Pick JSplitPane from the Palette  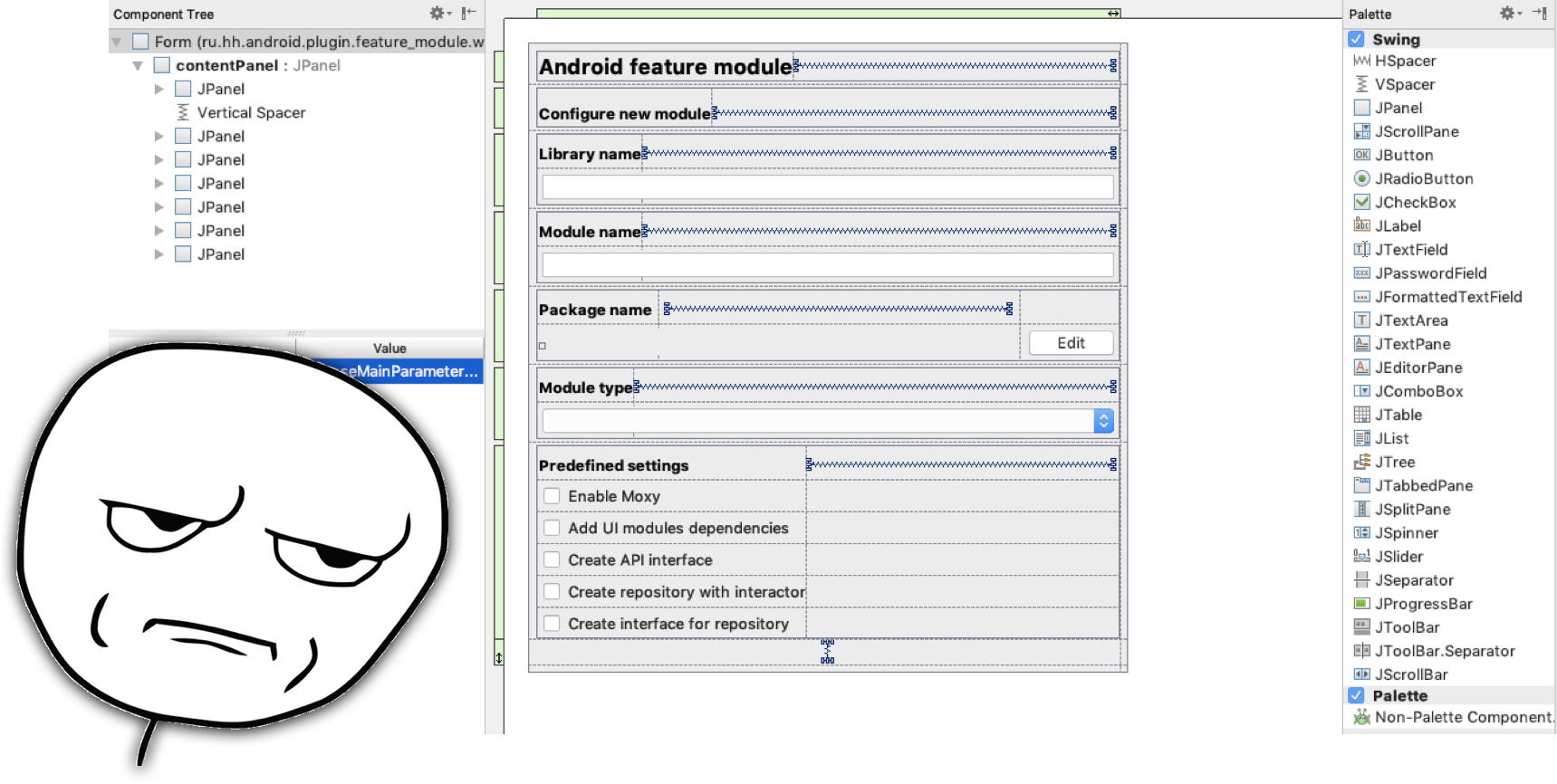pos(1402,508)
